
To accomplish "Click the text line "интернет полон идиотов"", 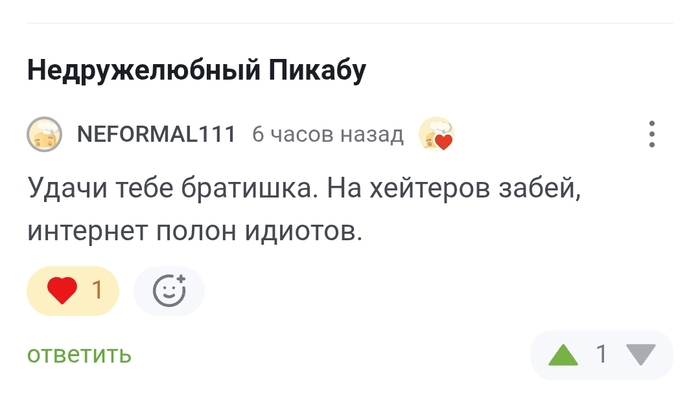I will tap(192, 232).
